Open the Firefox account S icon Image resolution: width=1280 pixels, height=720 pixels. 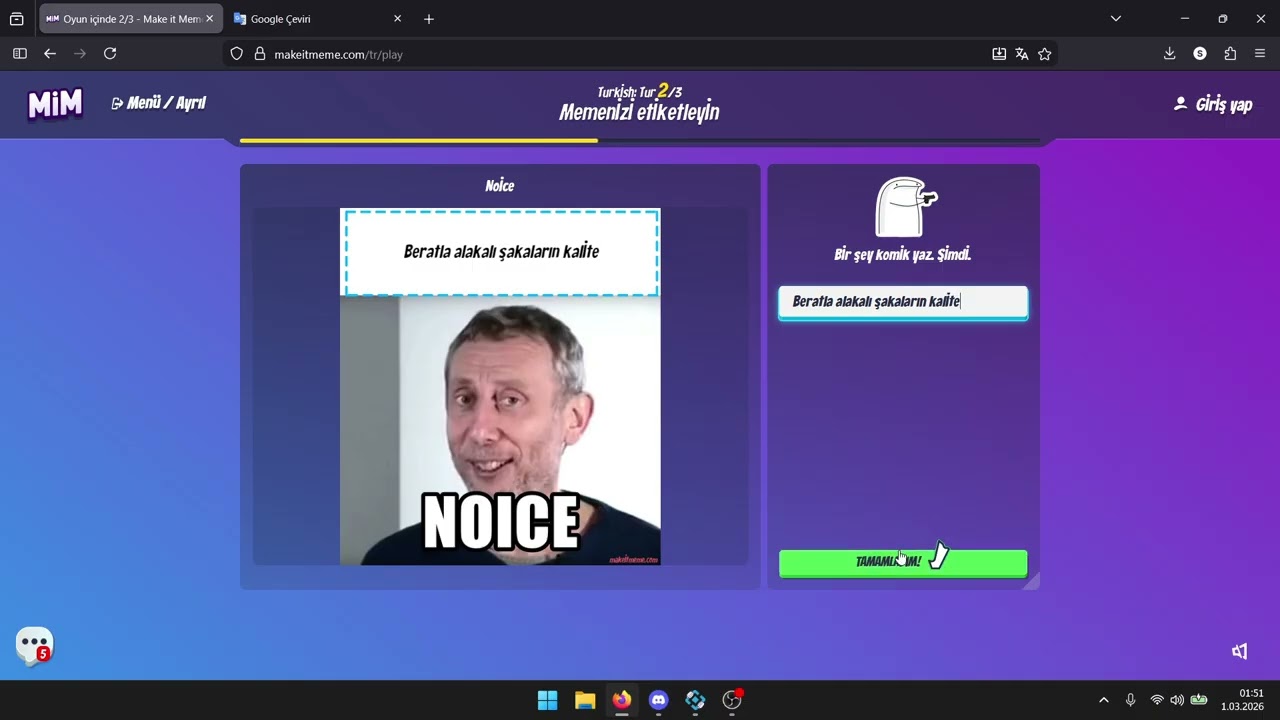click(x=1200, y=54)
